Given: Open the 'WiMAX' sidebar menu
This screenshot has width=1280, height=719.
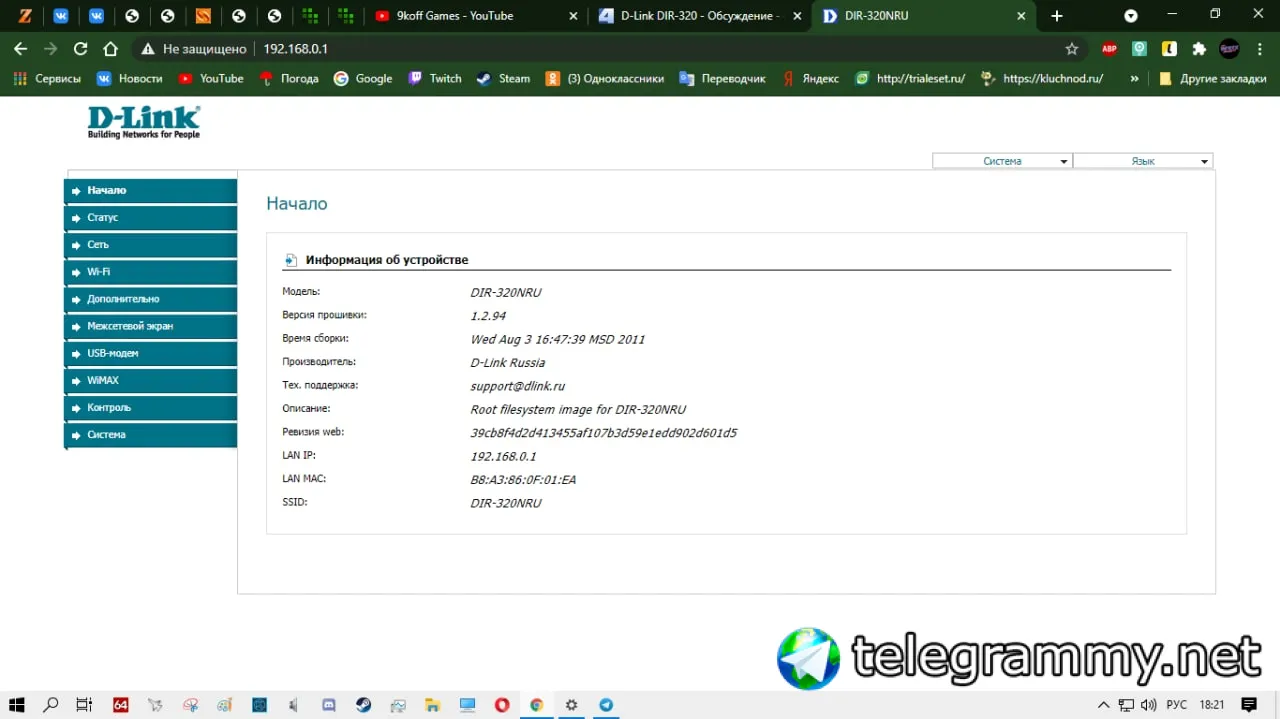Looking at the screenshot, I should click(x=151, y=380).
